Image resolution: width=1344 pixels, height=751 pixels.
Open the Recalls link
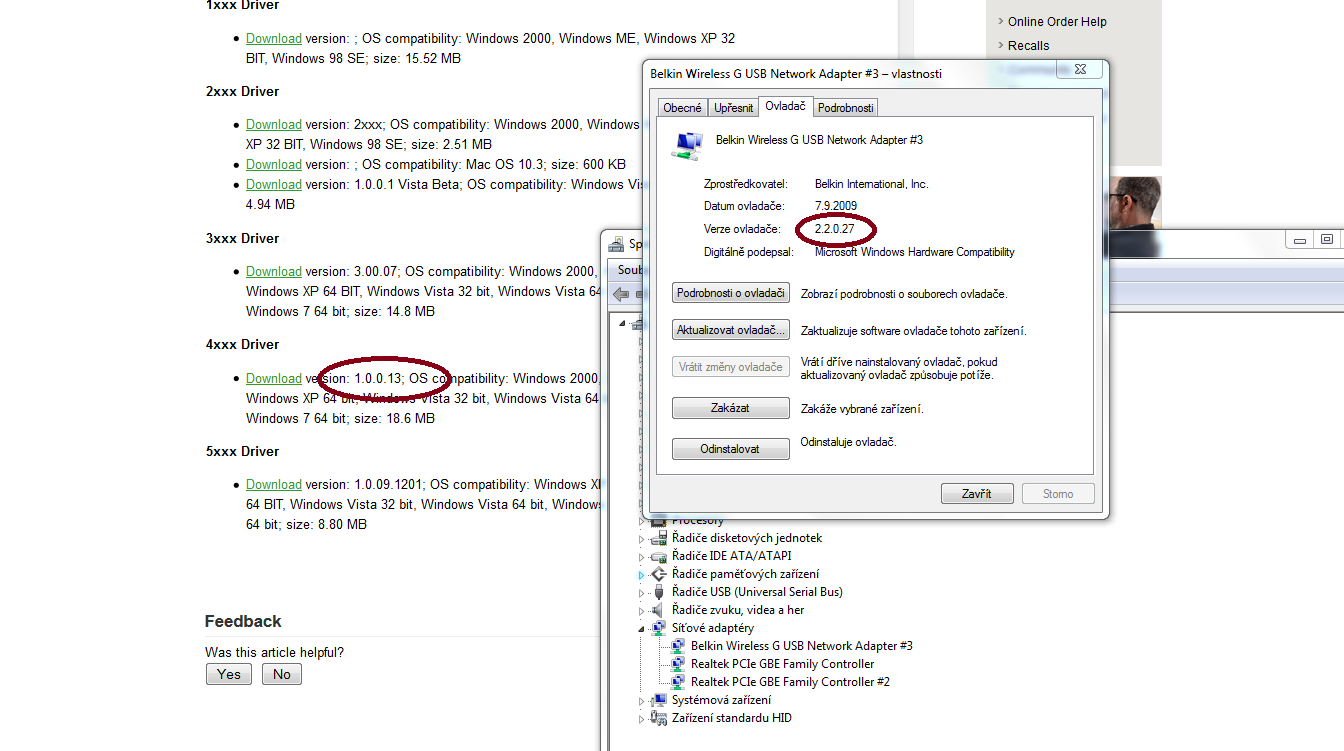coord(1029,45)
